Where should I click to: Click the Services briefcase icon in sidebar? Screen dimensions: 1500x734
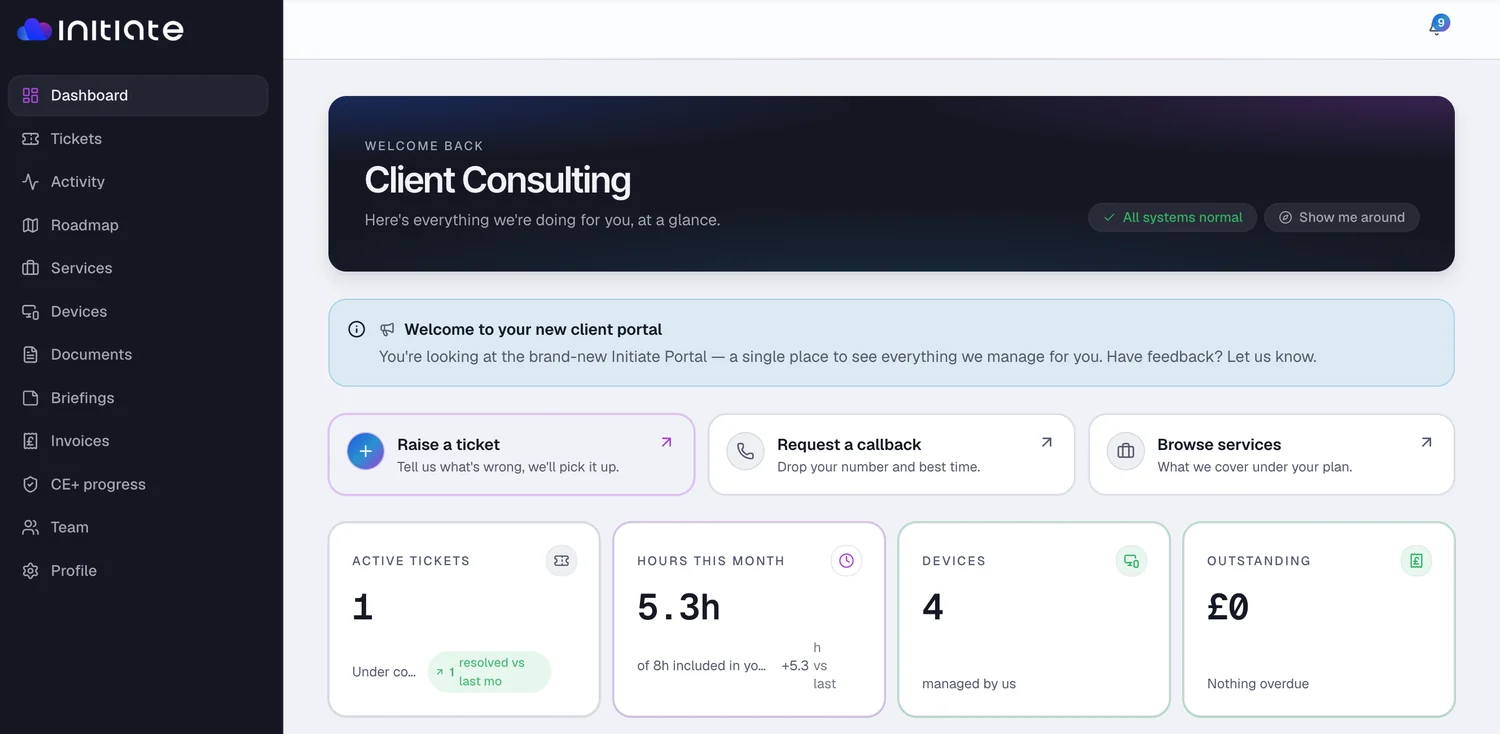coord(30,268)
